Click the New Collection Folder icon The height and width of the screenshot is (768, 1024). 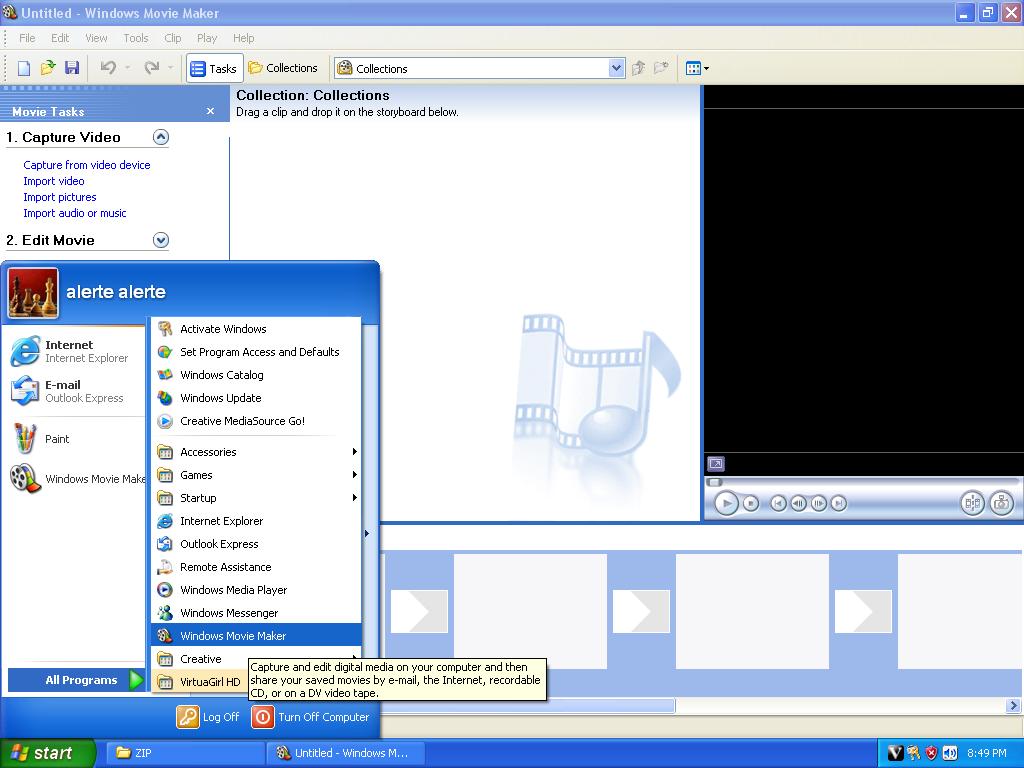[662, 68]
